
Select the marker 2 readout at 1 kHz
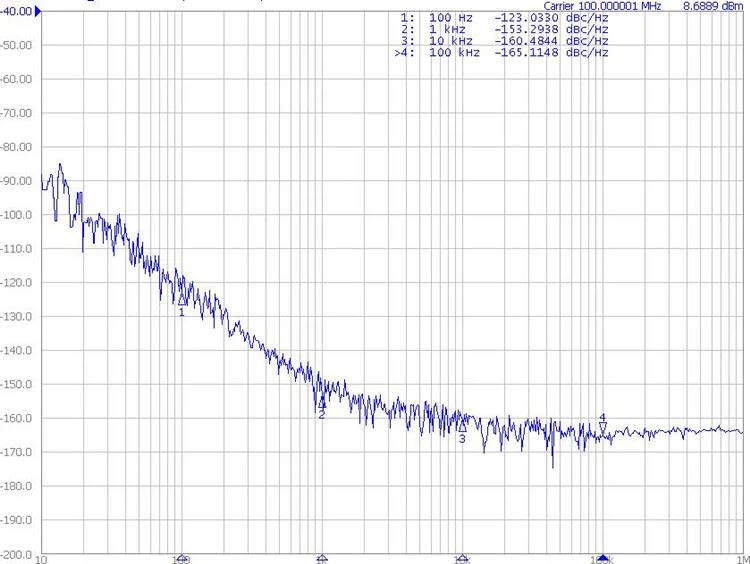coord(505,30)
